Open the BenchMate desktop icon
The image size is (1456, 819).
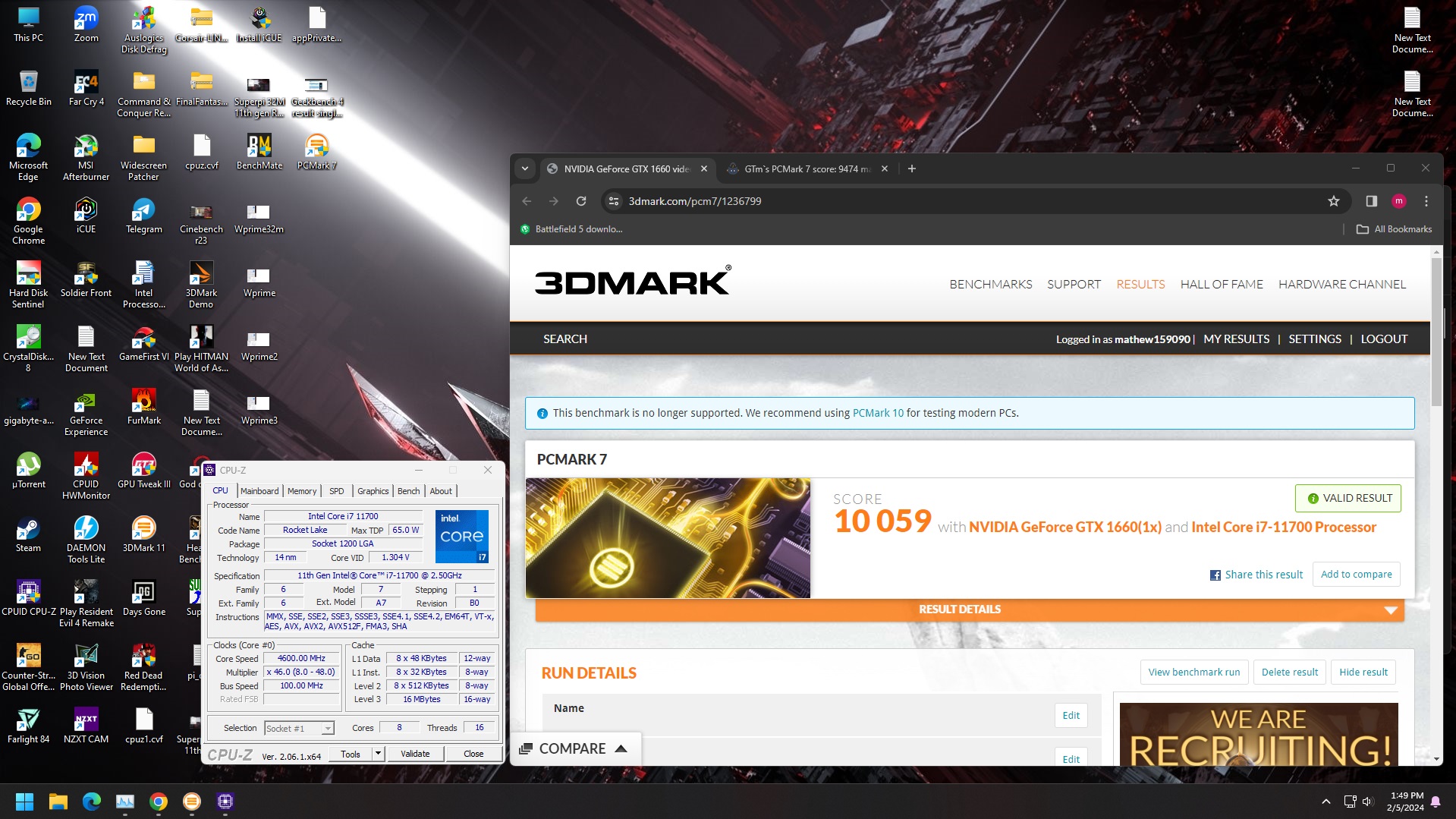[x=259, y=152]
